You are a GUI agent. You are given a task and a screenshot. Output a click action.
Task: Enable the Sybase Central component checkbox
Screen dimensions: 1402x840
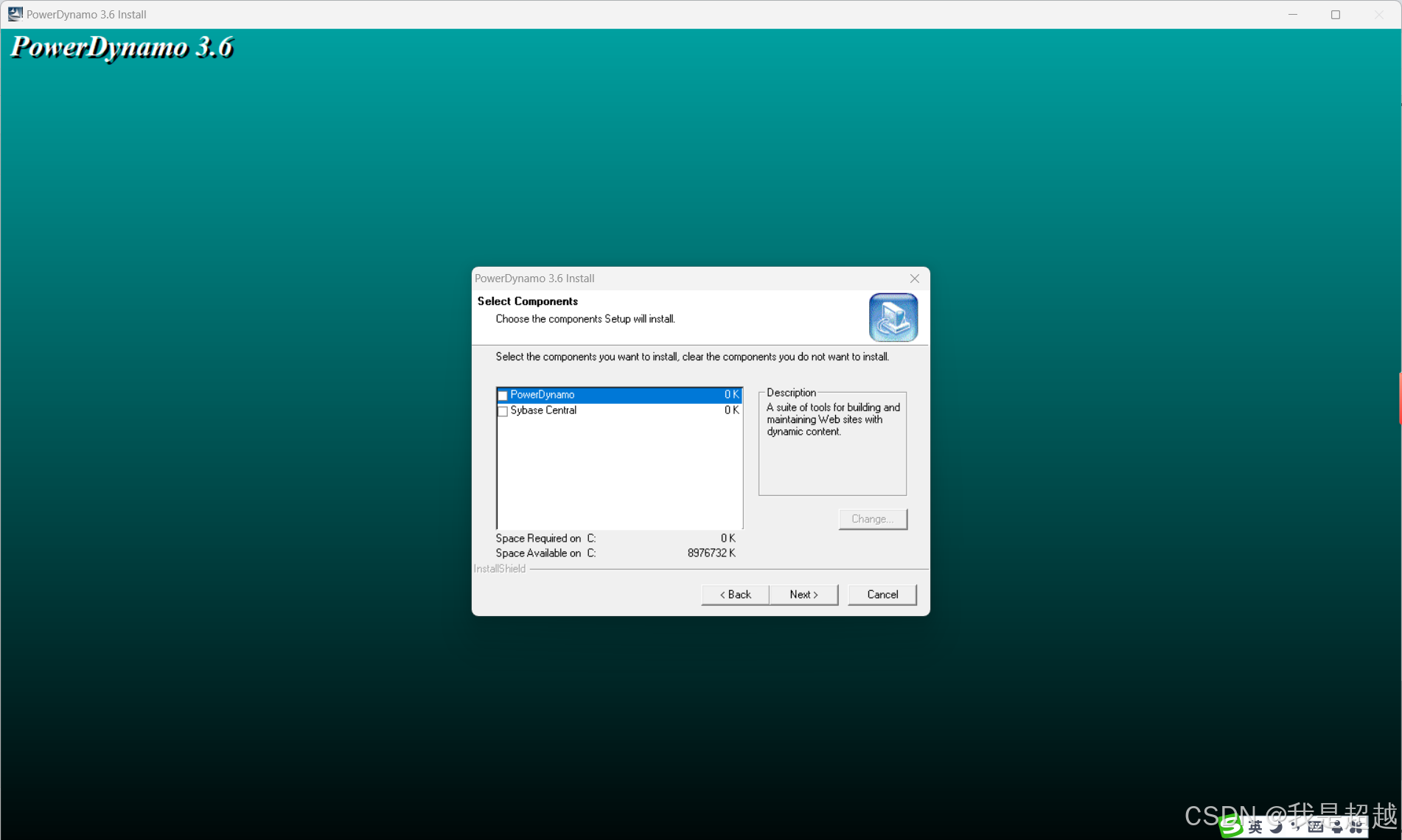pos(503,411)
